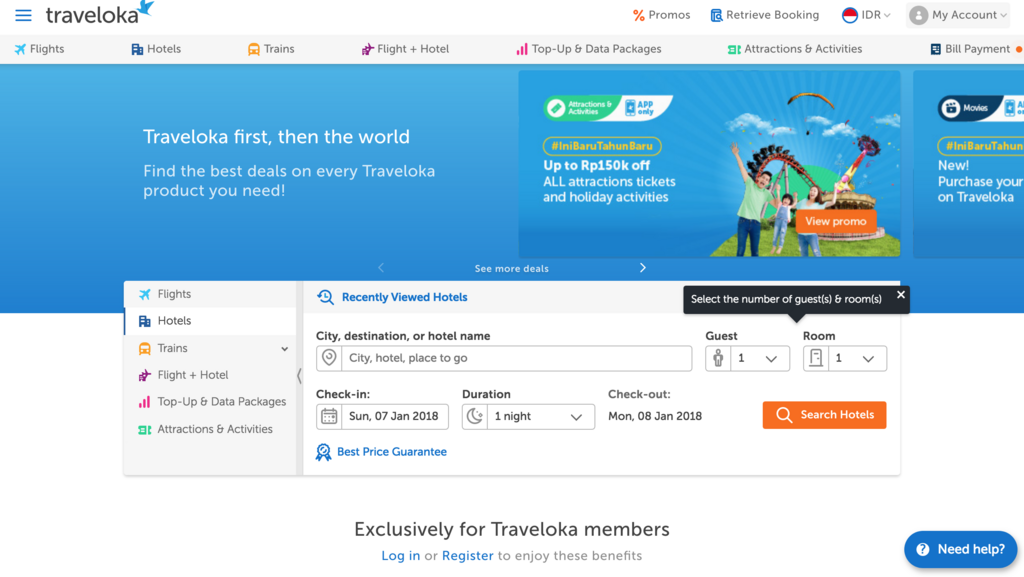Screen dimensions: 1024x577
Task: Click the Search Hotels button
Action: point(824,415)
